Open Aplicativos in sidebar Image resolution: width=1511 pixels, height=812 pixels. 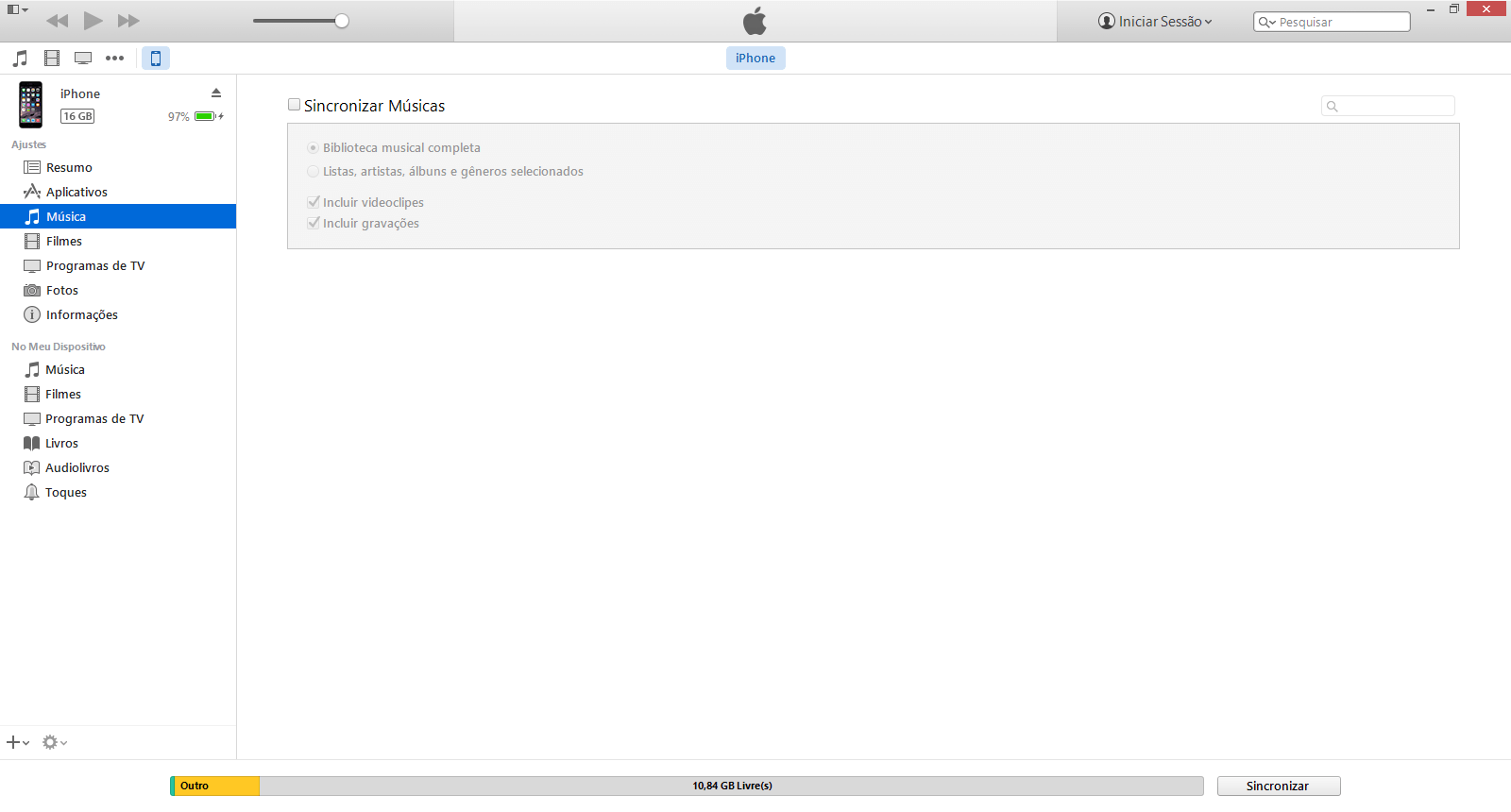tap(118, 192)
